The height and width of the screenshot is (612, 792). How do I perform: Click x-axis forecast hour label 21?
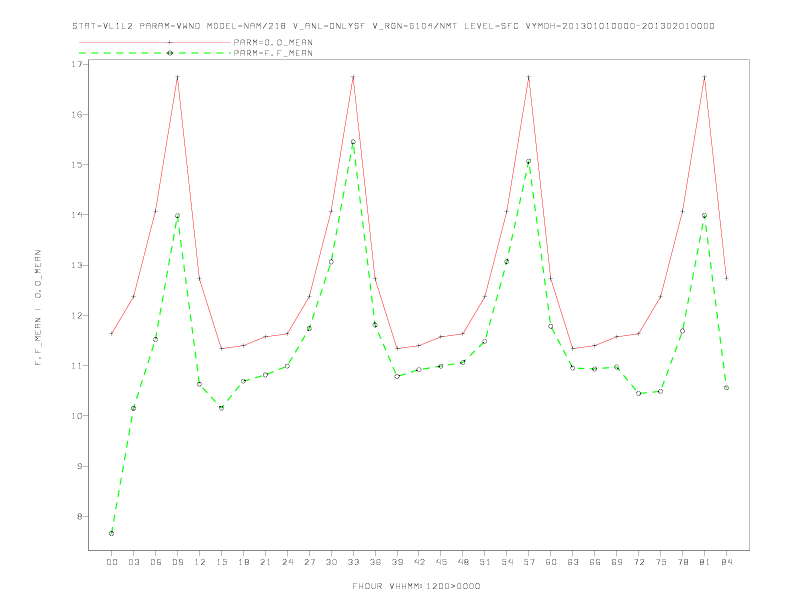click(265, 562)
